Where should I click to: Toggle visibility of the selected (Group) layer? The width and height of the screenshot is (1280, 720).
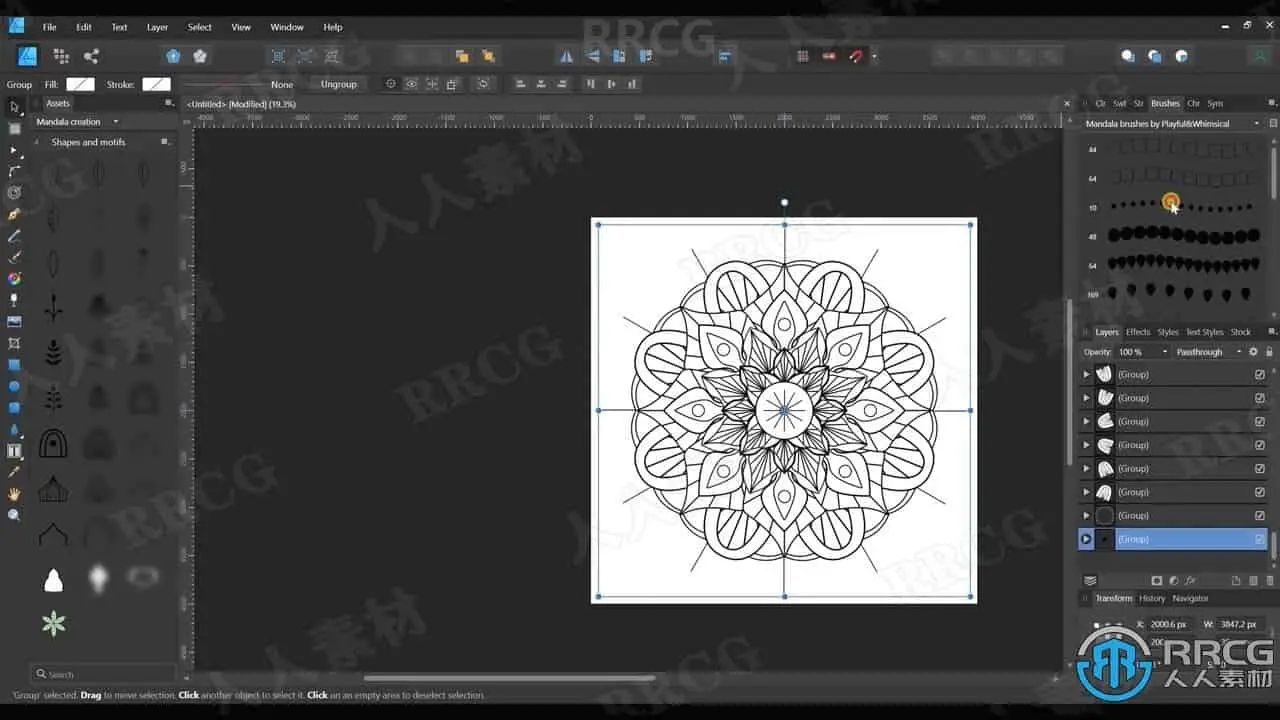coord(1260,539)
